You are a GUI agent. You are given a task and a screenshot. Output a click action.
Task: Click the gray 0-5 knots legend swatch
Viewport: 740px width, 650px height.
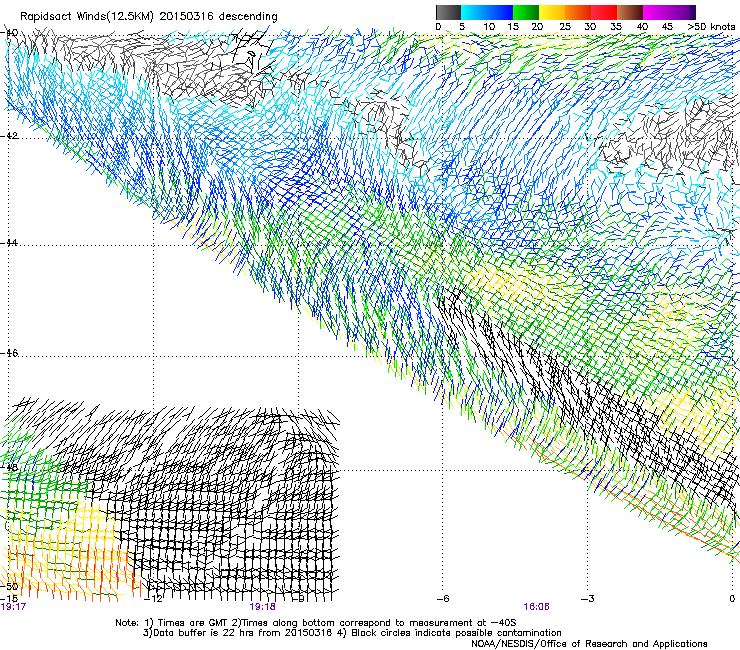tap(448, 12)
